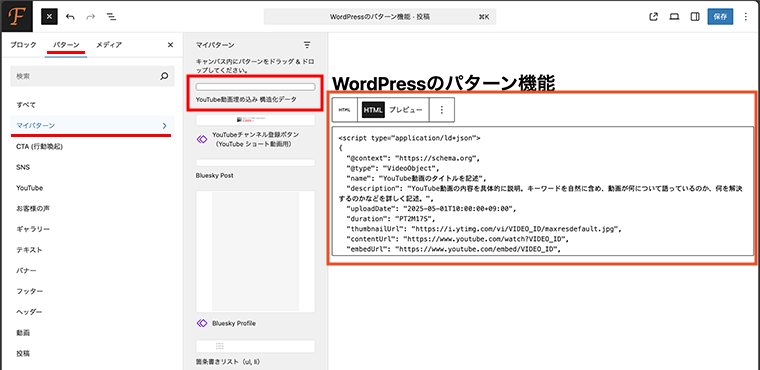Insert the 箇条書きリスト (ul, li) pattern
This screenshot has width=760, height=370.
click(x=255, y=353)
